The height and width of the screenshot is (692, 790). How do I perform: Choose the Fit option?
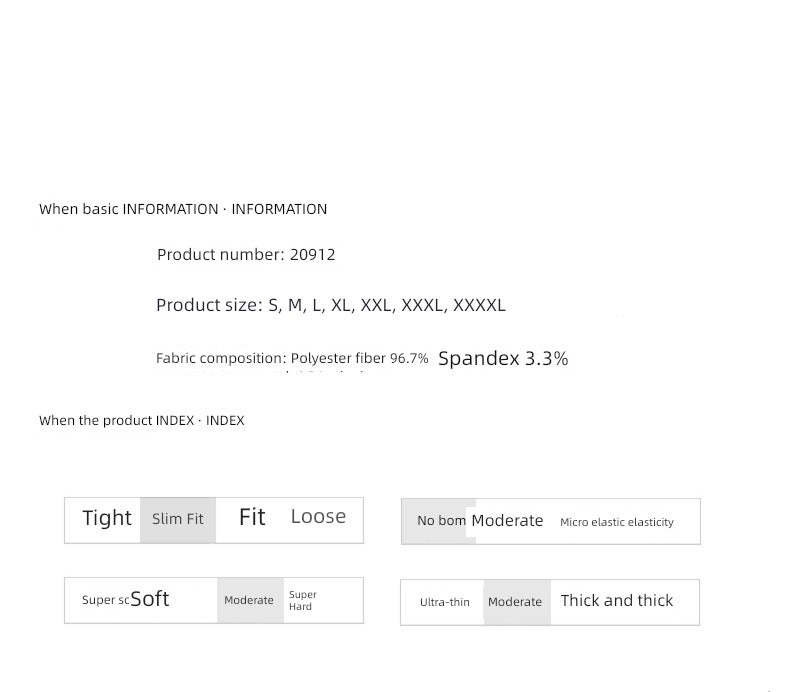252,517
